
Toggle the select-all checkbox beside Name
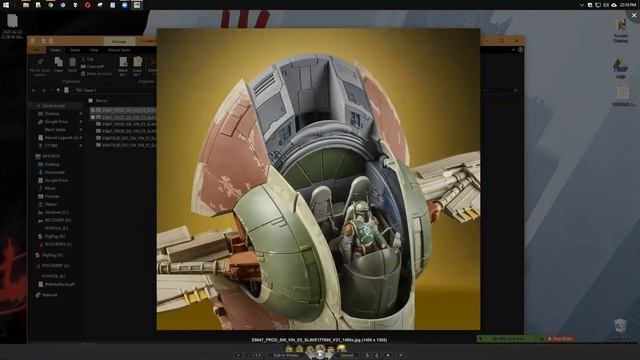pos(91,100)
